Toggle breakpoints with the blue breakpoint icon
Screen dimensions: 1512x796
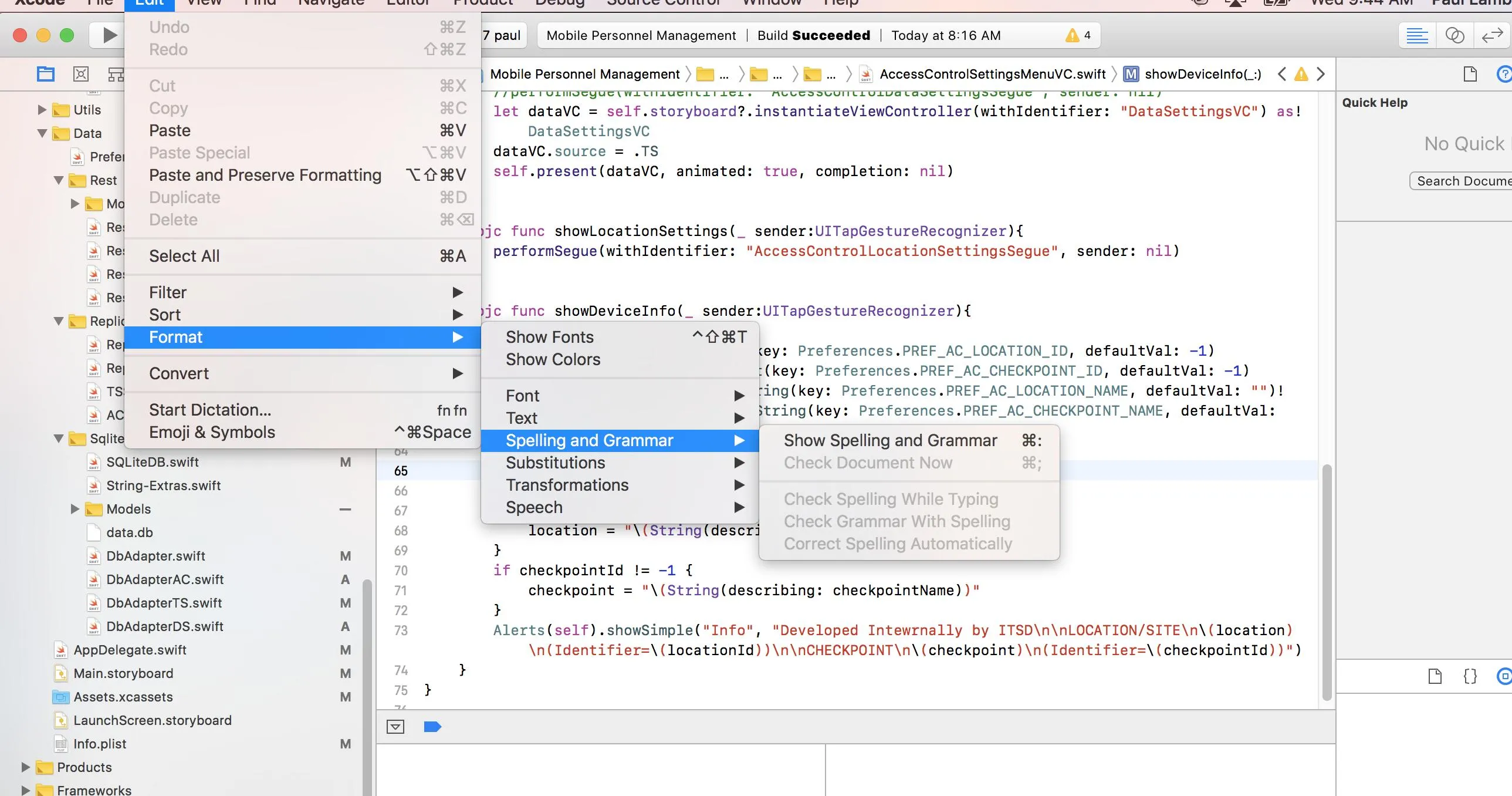432,727
